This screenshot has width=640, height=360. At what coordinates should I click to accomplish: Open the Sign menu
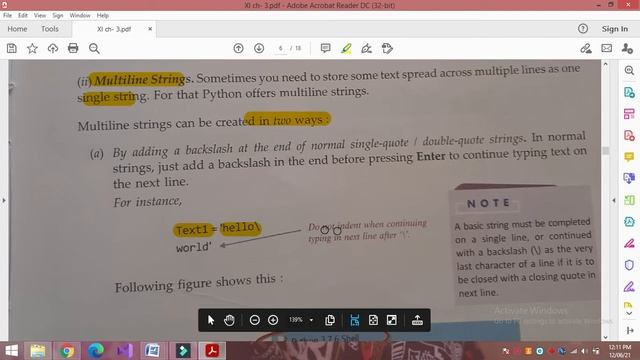(58, 15)
